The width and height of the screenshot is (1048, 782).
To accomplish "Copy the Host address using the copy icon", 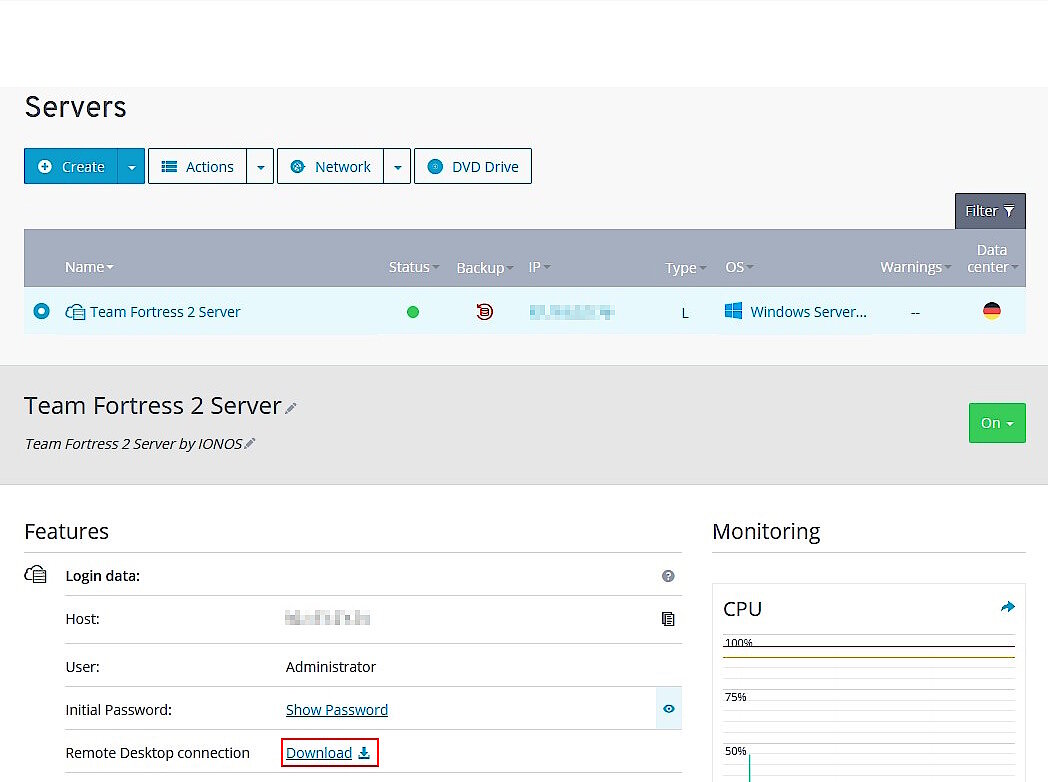I will pyautogui.click(x=668, y=619).
